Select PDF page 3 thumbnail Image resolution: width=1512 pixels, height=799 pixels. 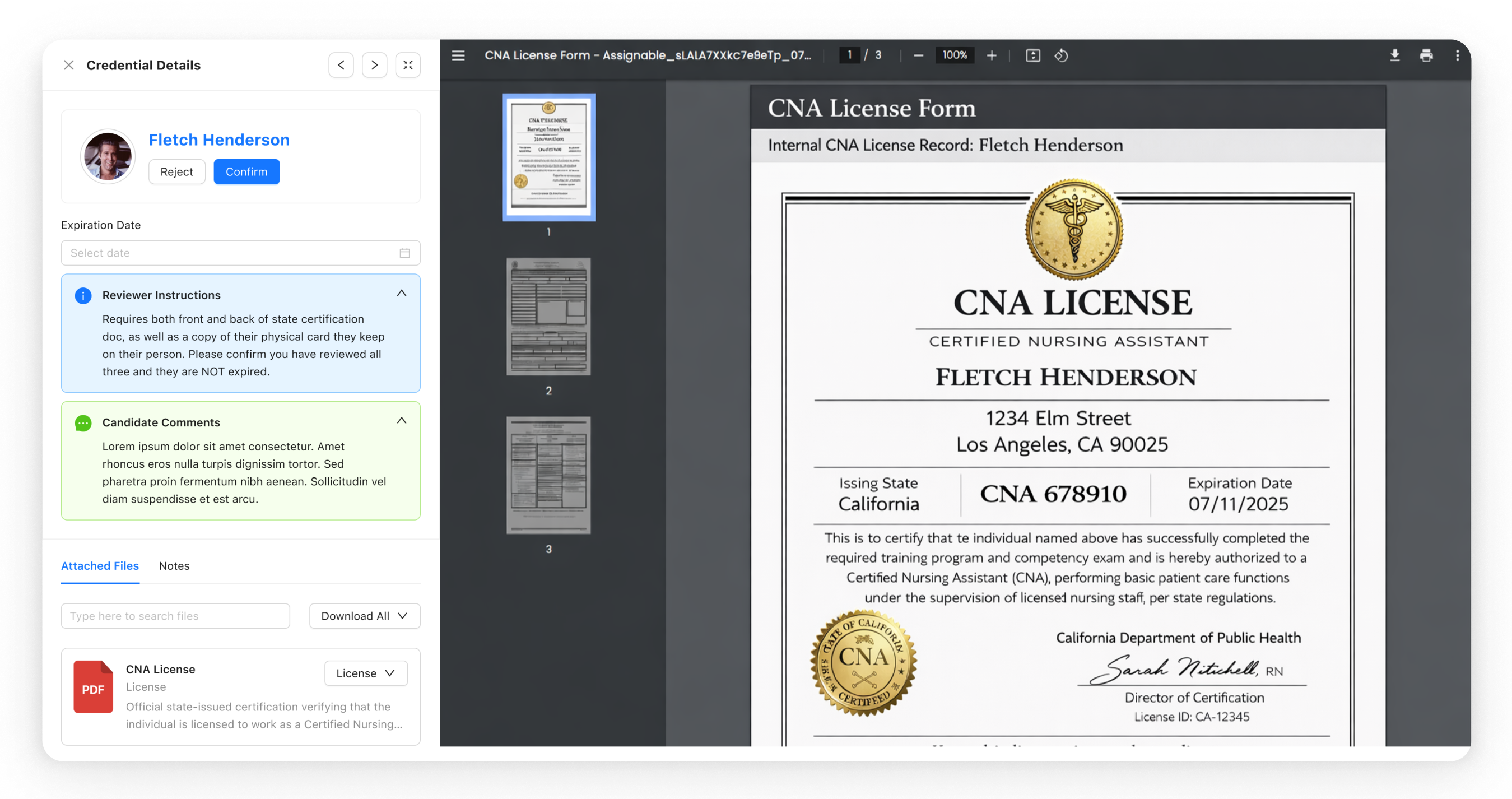click(549, 475)
